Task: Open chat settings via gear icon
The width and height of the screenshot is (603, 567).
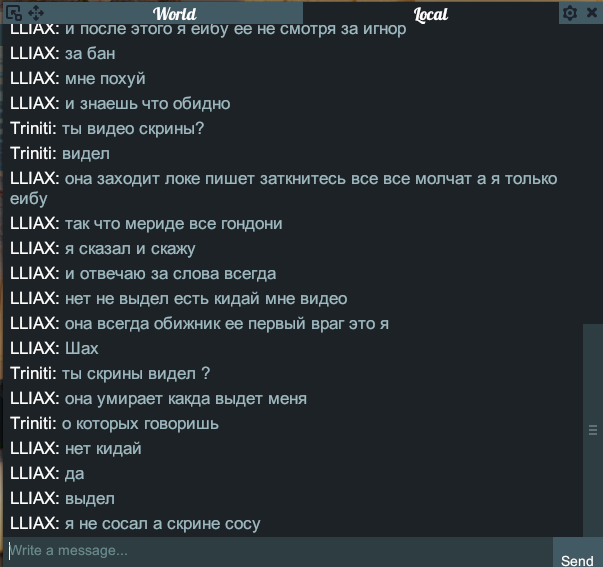Action: [x=570, y=13]
